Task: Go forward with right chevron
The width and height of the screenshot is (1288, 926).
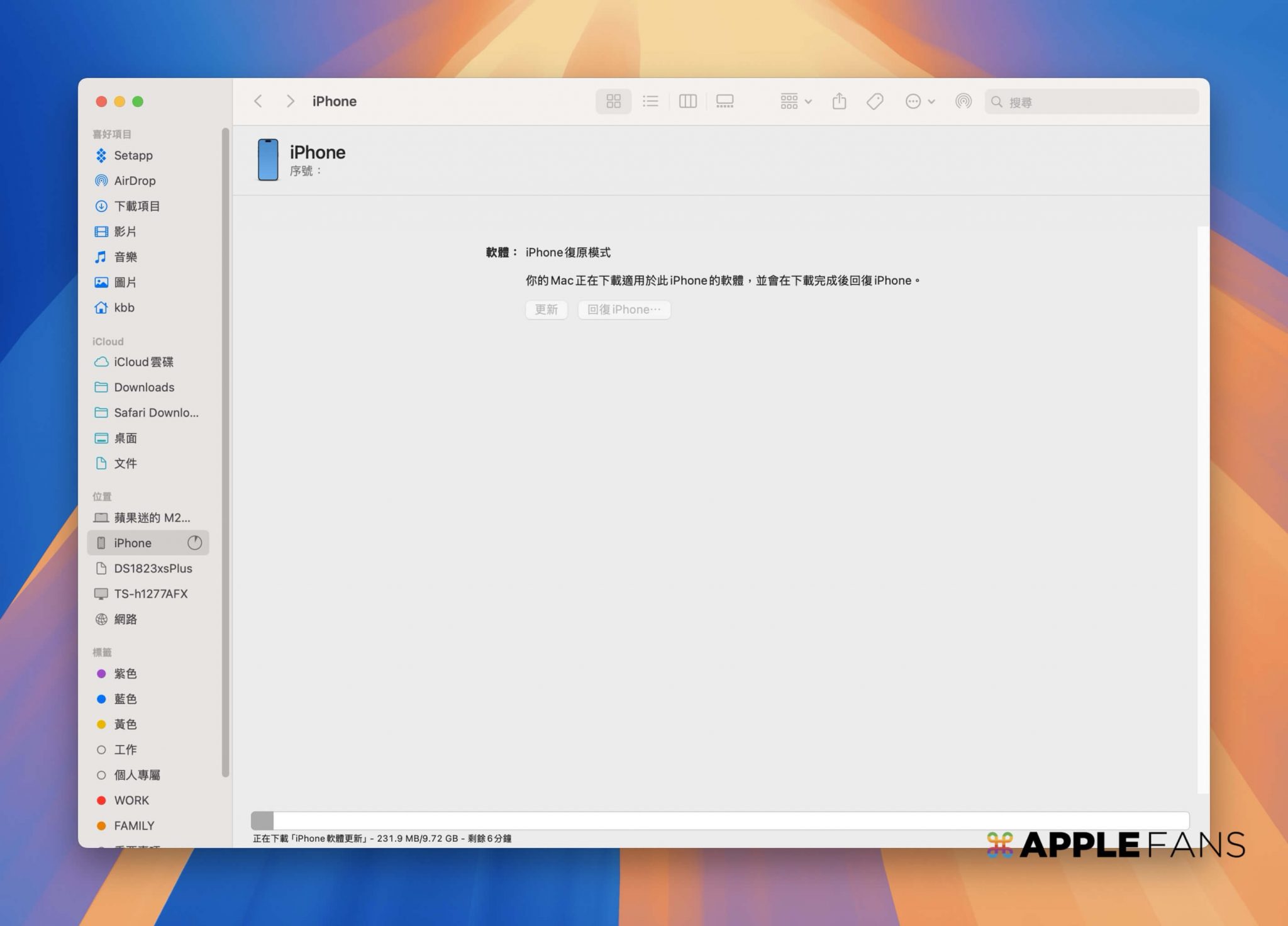Action: click(290, 101)
